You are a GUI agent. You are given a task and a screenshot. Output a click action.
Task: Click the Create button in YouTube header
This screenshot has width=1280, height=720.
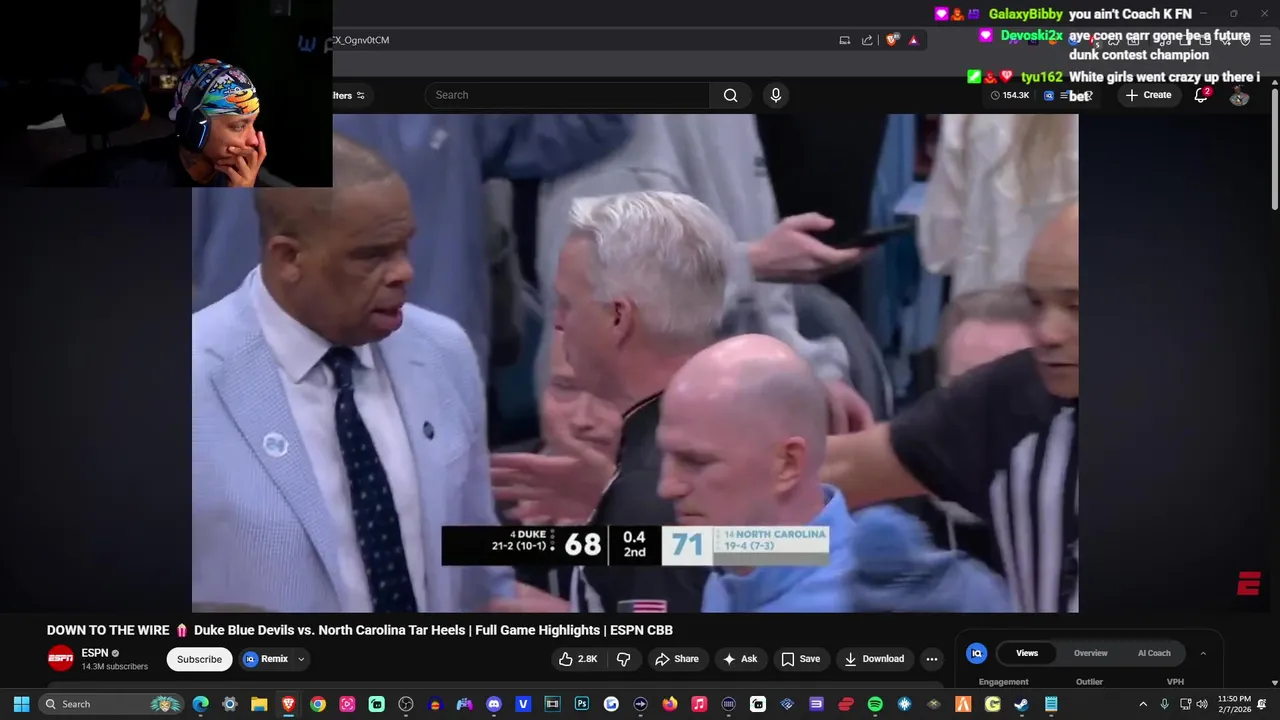coord(1148,95)
